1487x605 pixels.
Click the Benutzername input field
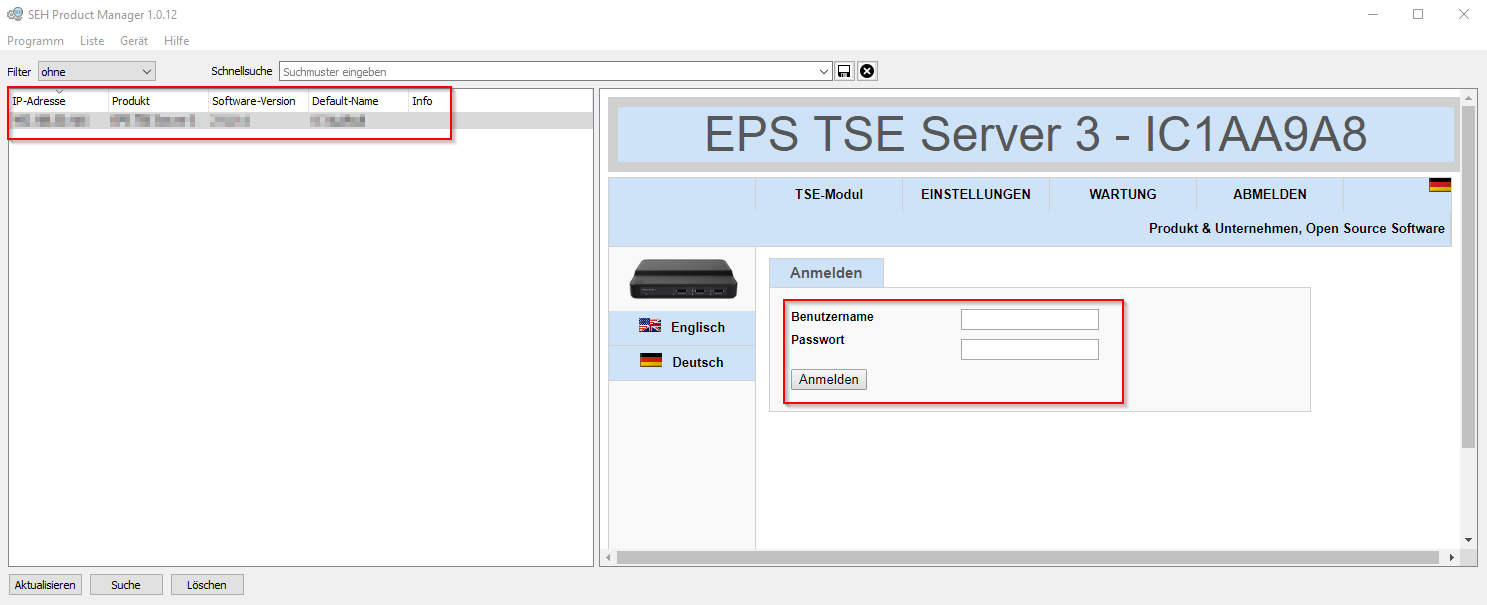(x=1029, y=319)
